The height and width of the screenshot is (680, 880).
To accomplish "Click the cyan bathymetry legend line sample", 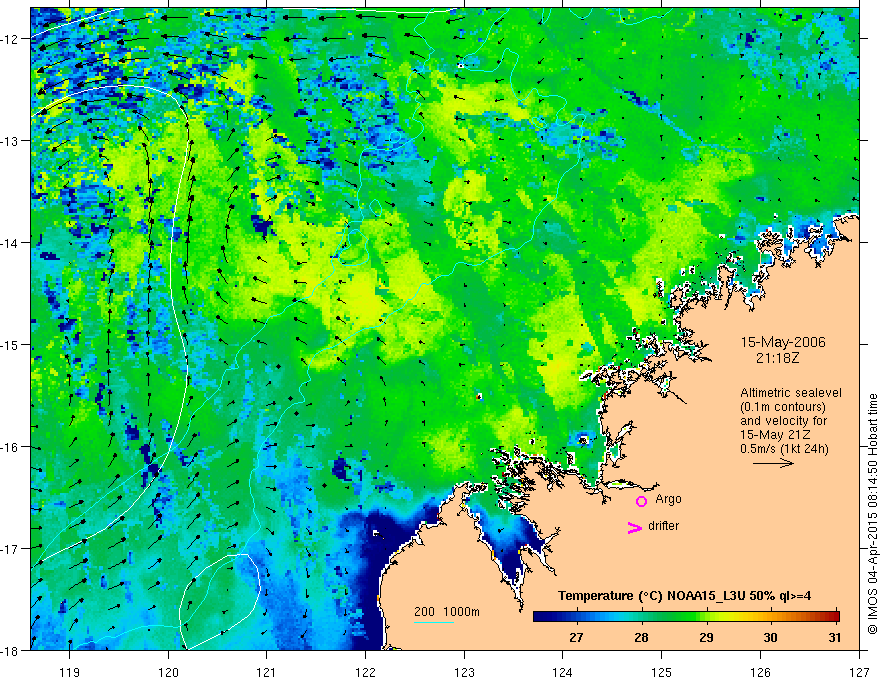I will click(x=434, y=622).
